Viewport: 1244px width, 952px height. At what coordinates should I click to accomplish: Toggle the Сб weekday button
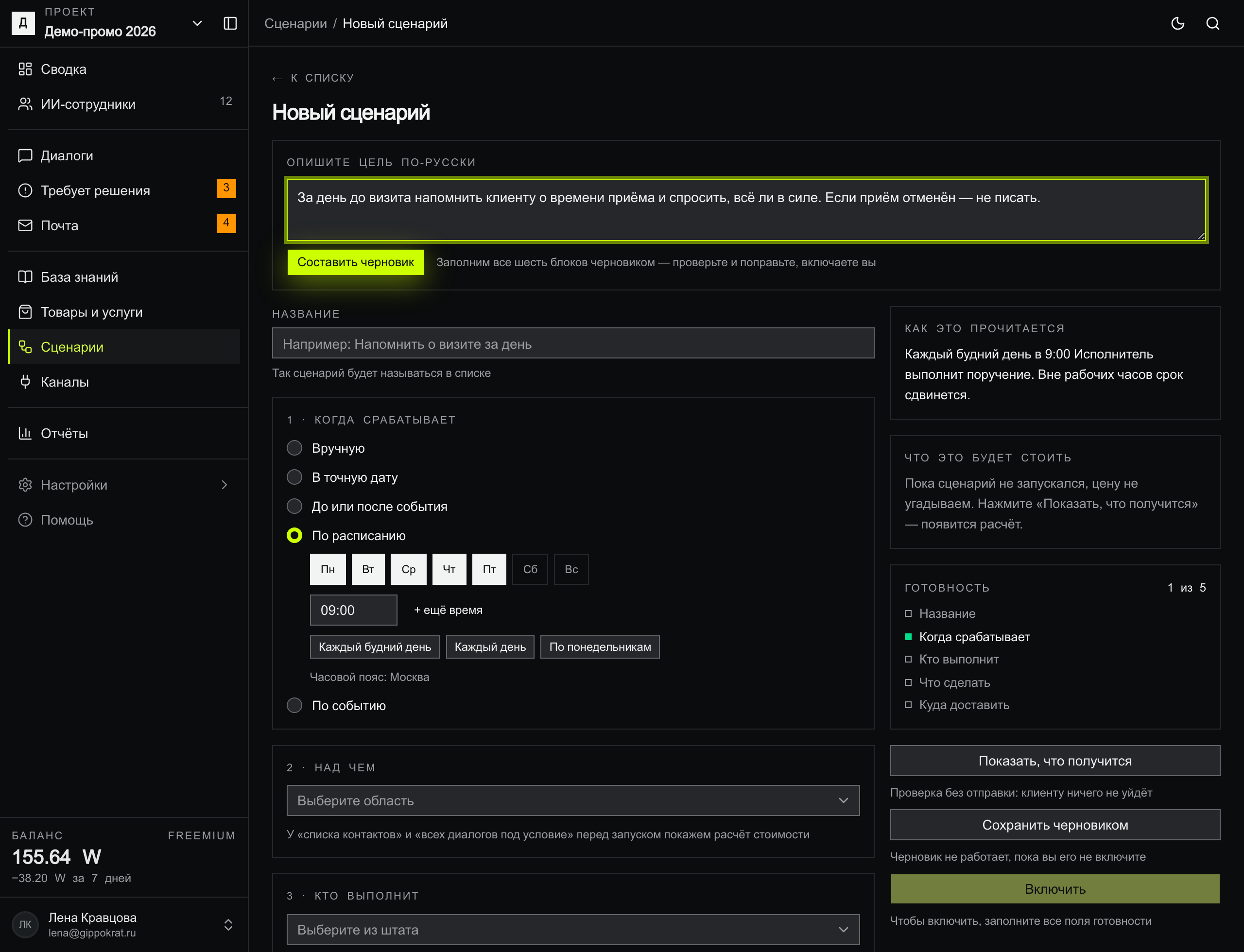530,569
